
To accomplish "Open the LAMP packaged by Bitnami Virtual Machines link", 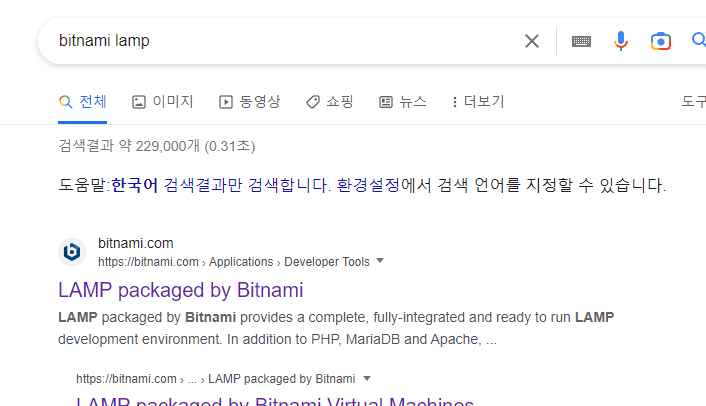I will click(275, 401).
